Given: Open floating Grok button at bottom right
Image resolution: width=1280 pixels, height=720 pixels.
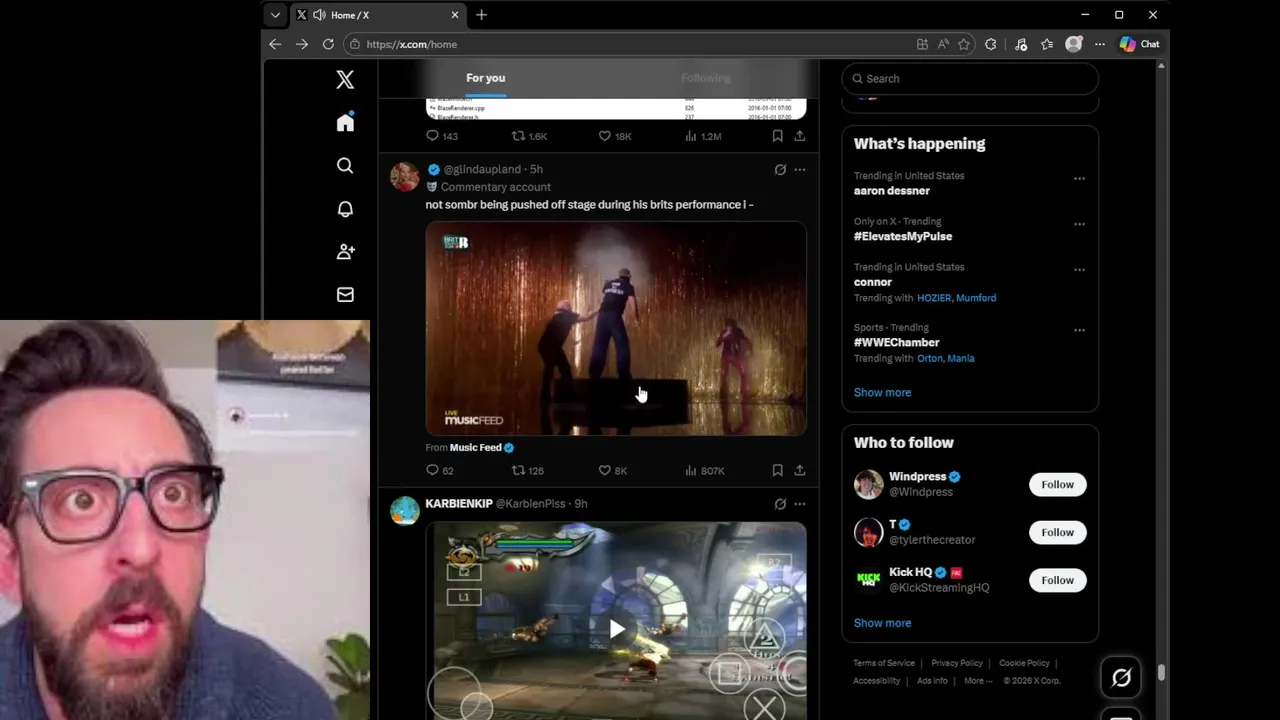Looking at the screenshot, I should pos(1121,678).
